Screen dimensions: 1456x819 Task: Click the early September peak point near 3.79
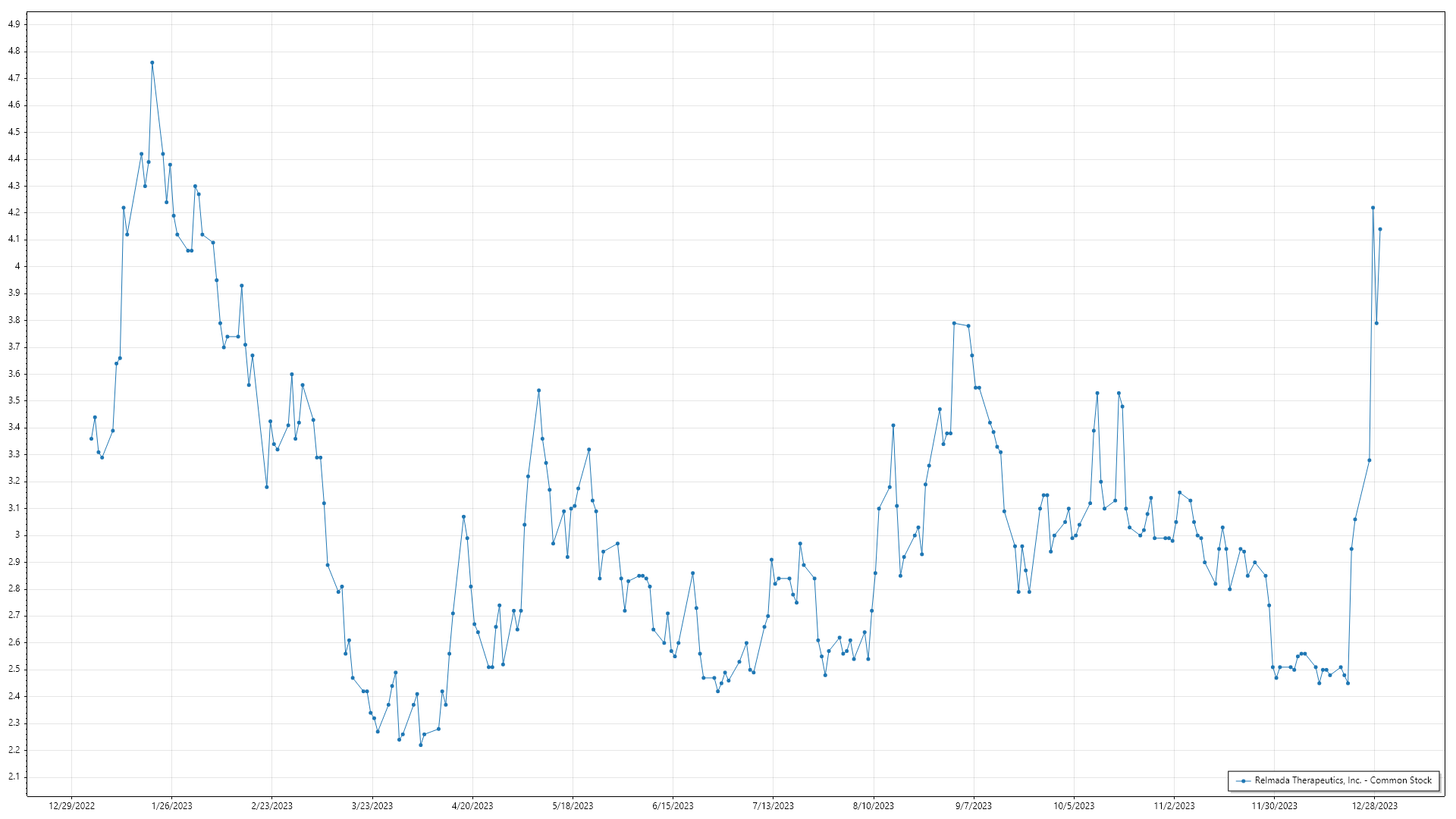(x=954, y=323)
